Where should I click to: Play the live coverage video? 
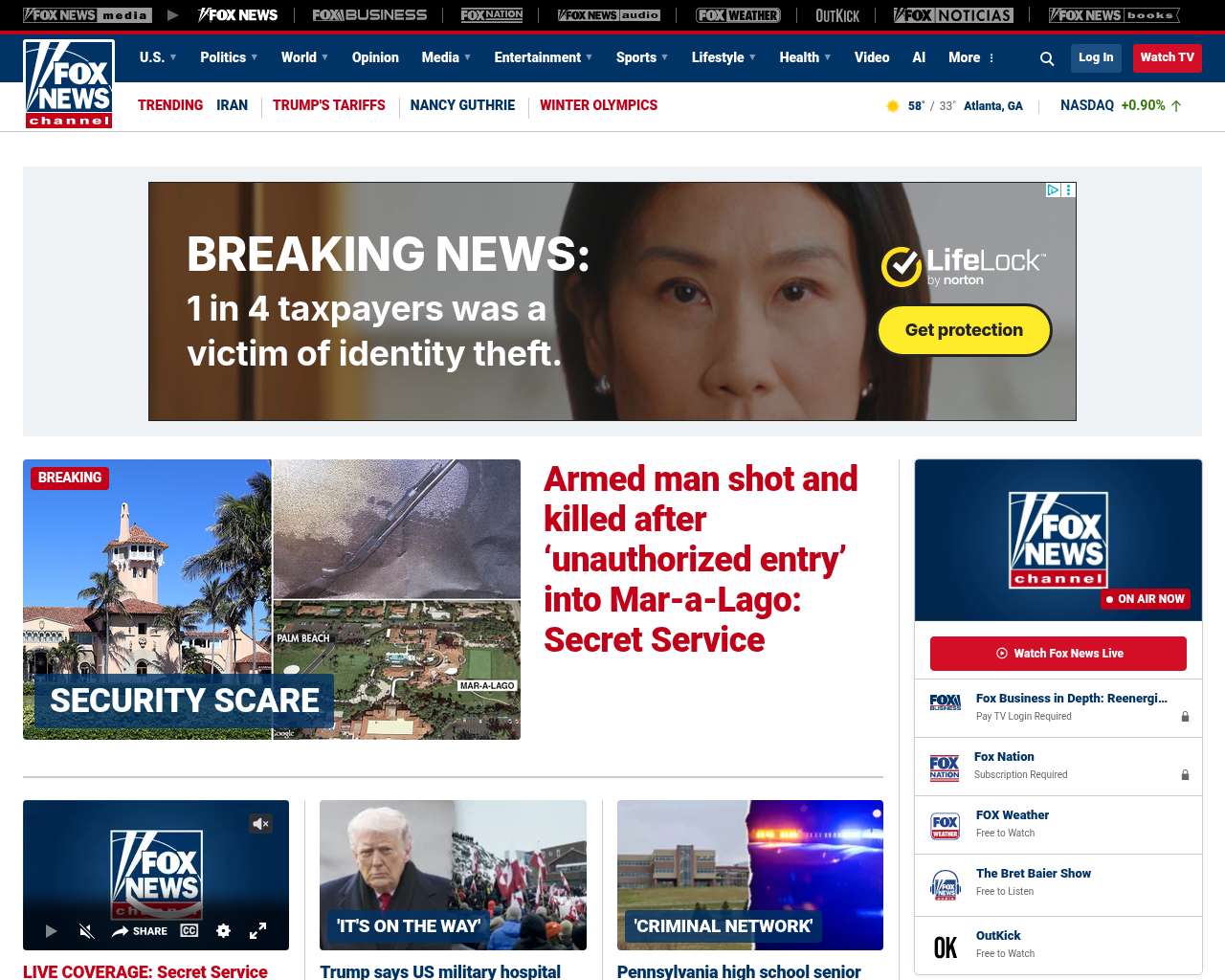[x=51, y=931]
